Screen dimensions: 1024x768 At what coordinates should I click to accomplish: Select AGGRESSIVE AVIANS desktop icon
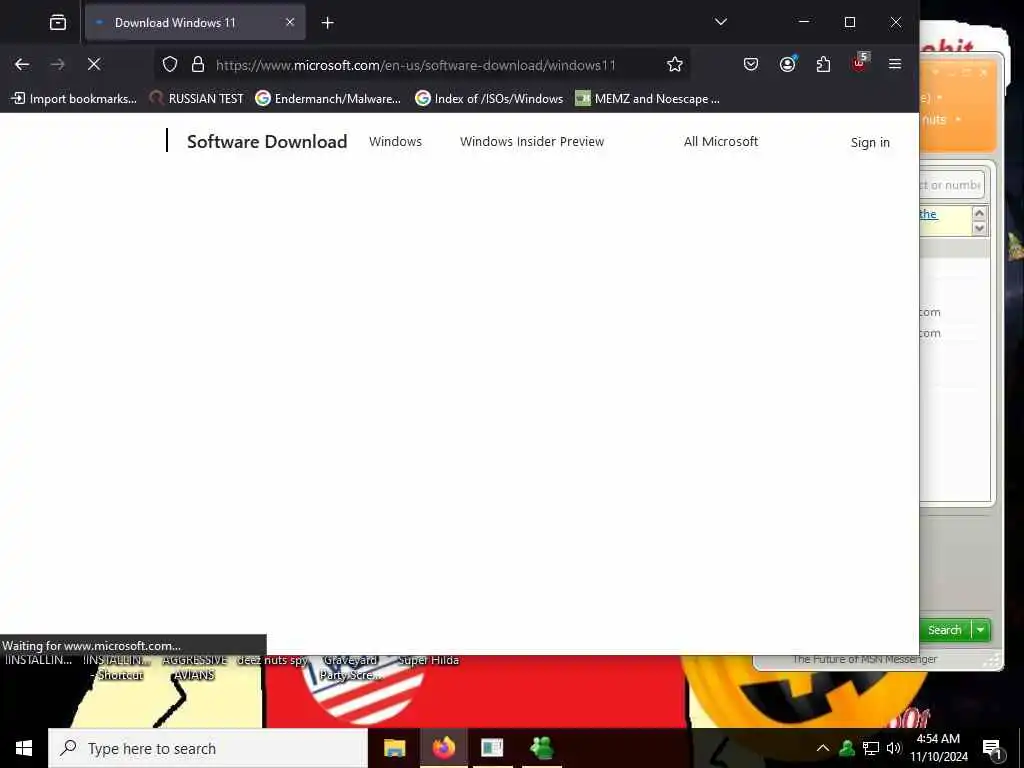coord(194,667)
